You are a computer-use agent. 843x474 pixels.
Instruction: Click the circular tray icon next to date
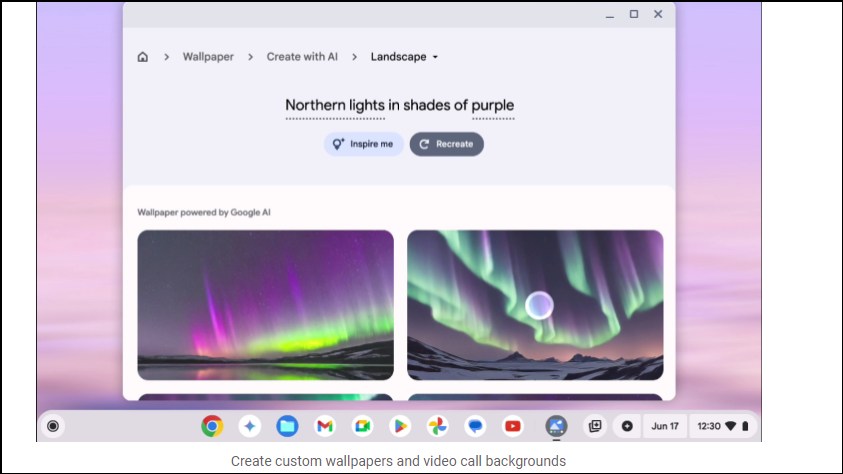click(x=627, y=426)
